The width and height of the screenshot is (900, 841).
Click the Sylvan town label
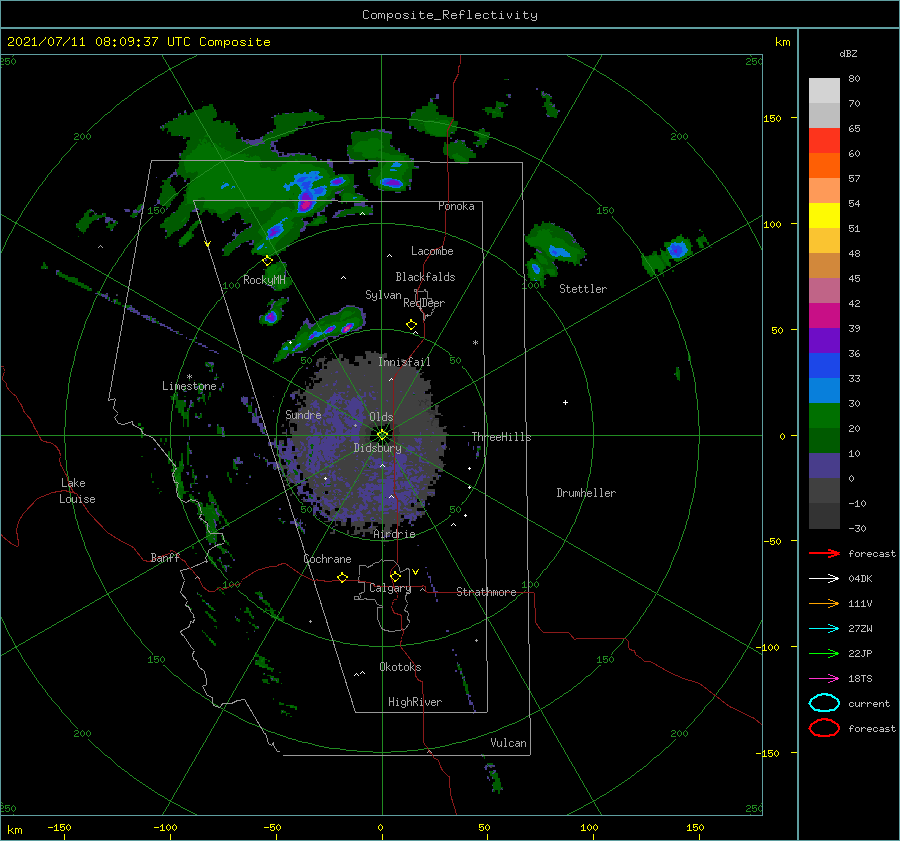(383, 295)
